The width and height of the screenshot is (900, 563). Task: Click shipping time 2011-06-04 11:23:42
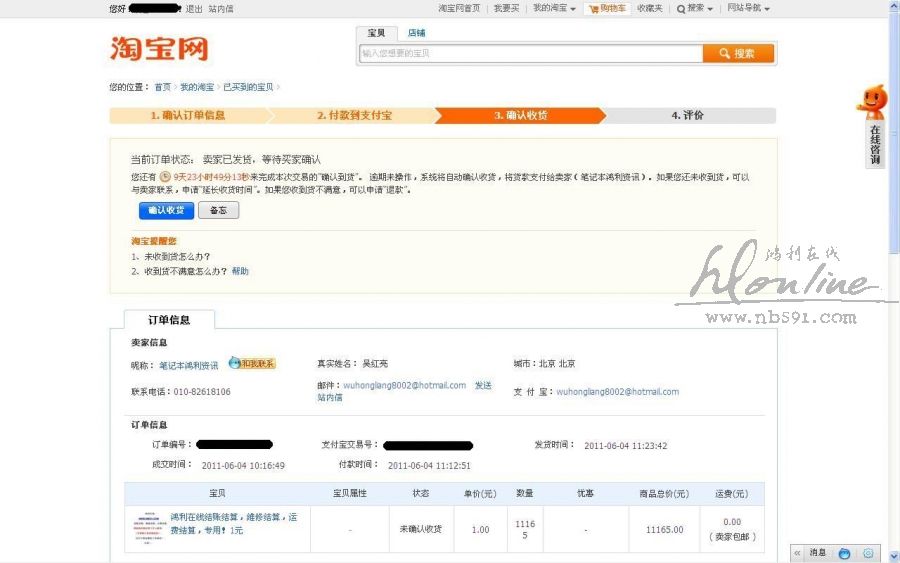click(x=626, y=446)
